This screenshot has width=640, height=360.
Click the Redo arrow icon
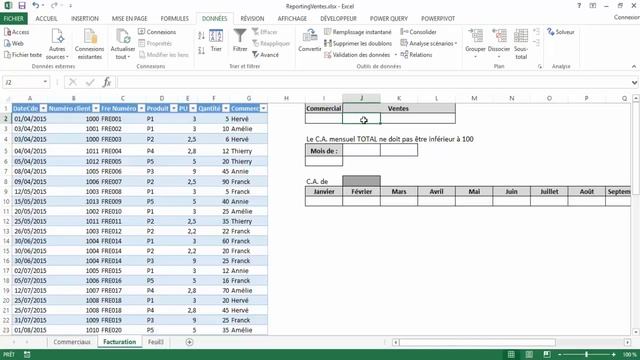[x=54, y=6]
